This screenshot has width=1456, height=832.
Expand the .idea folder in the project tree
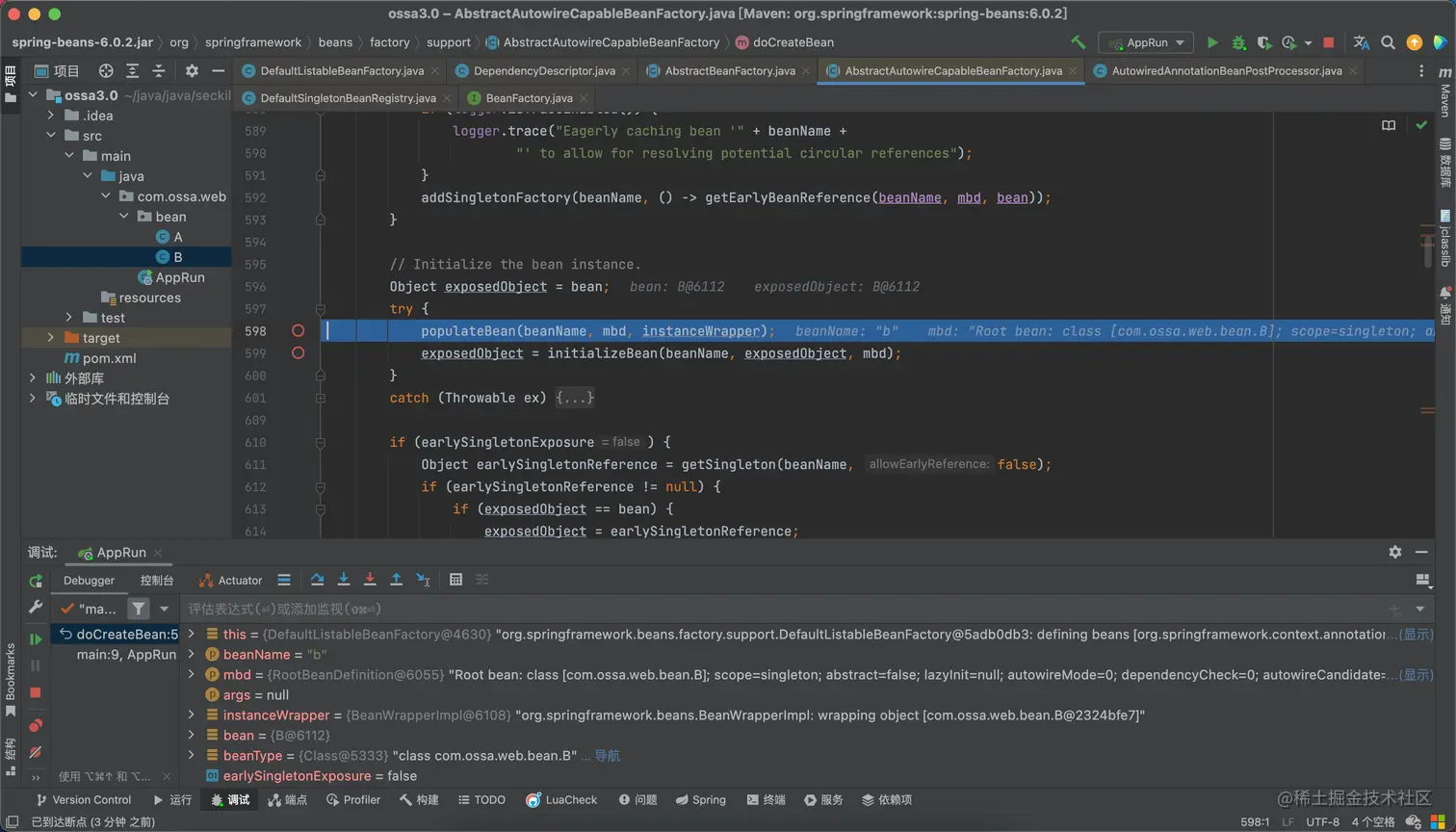coord(51,116)
